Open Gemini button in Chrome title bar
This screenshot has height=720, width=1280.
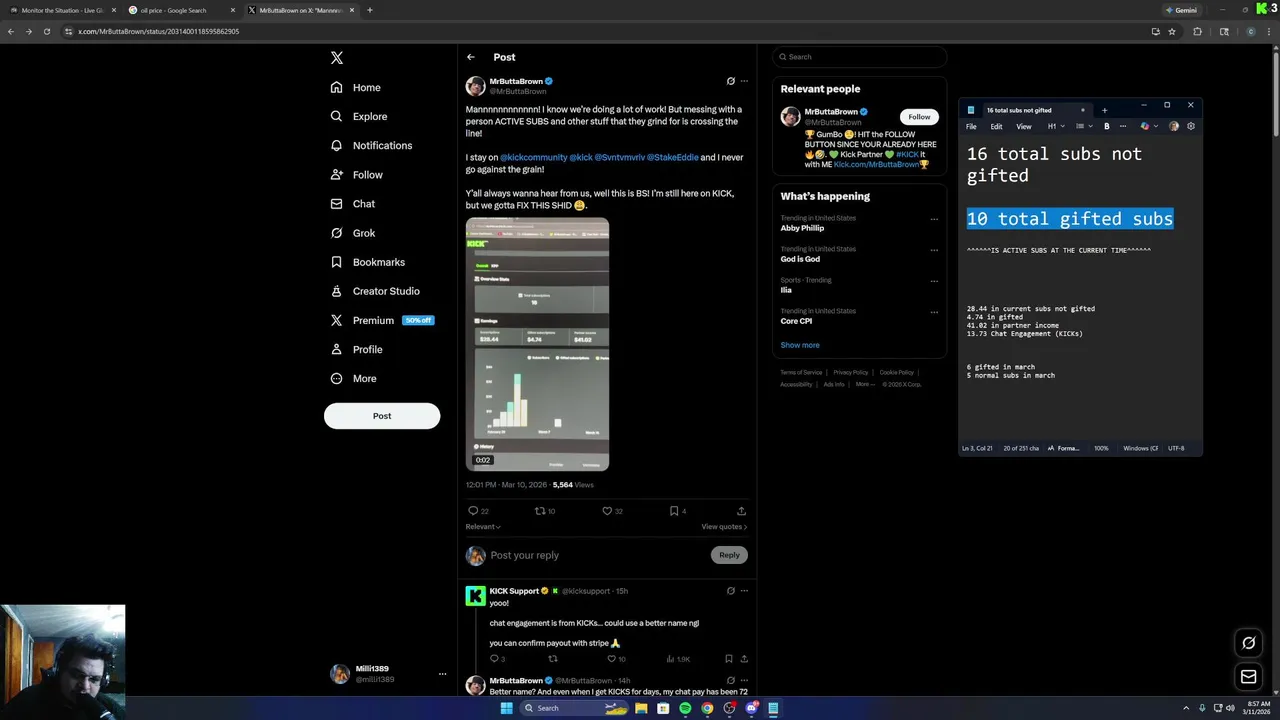1181,10
